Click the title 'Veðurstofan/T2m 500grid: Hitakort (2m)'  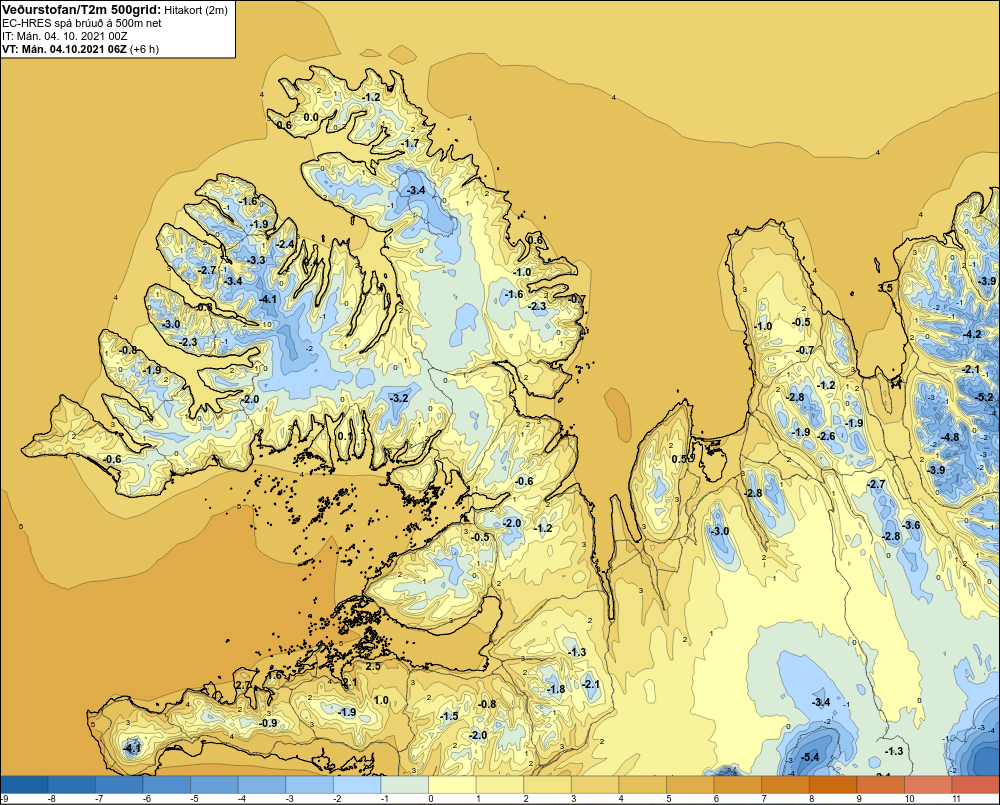tap(115, 10)
